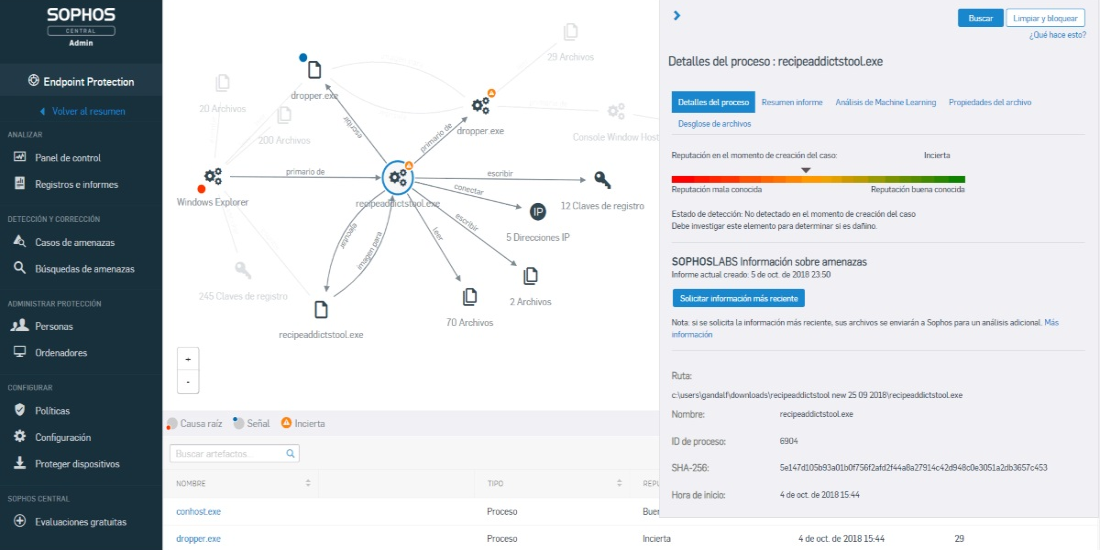This screenshot has height=550, width=1100.
Task: Open the Detalles del proceso tab
Action: click(x=713, y=102)
